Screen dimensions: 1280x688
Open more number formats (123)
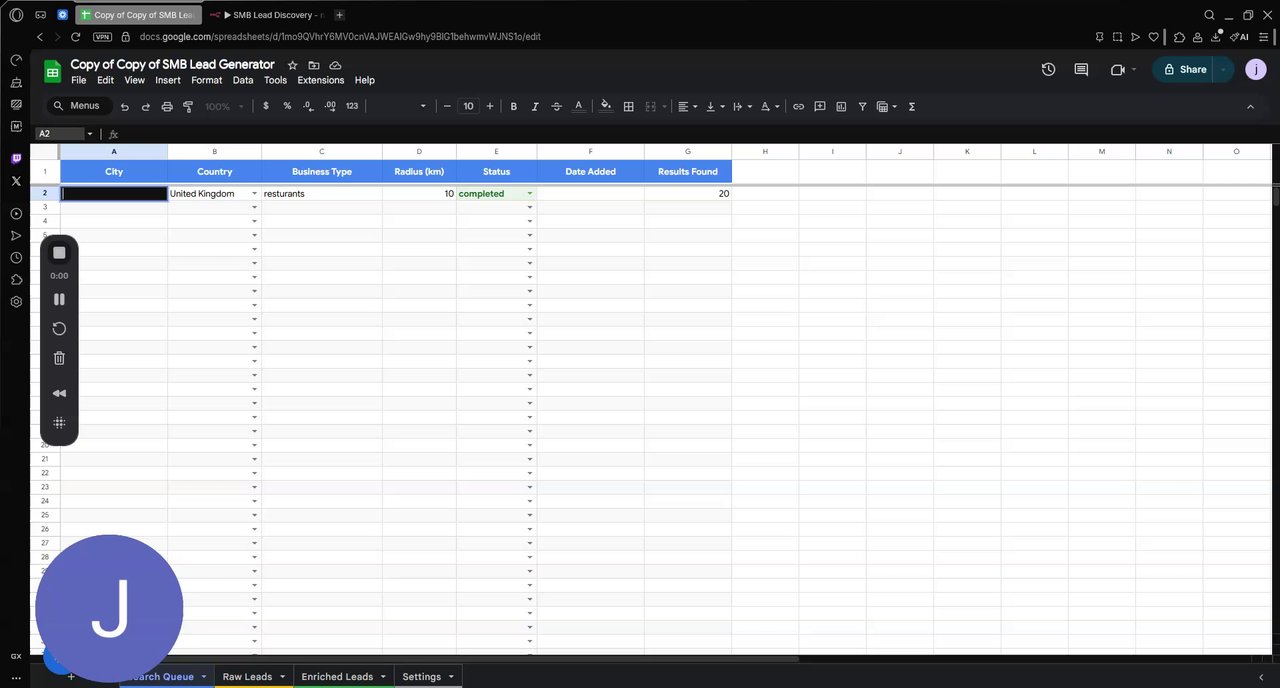[352, 106]
